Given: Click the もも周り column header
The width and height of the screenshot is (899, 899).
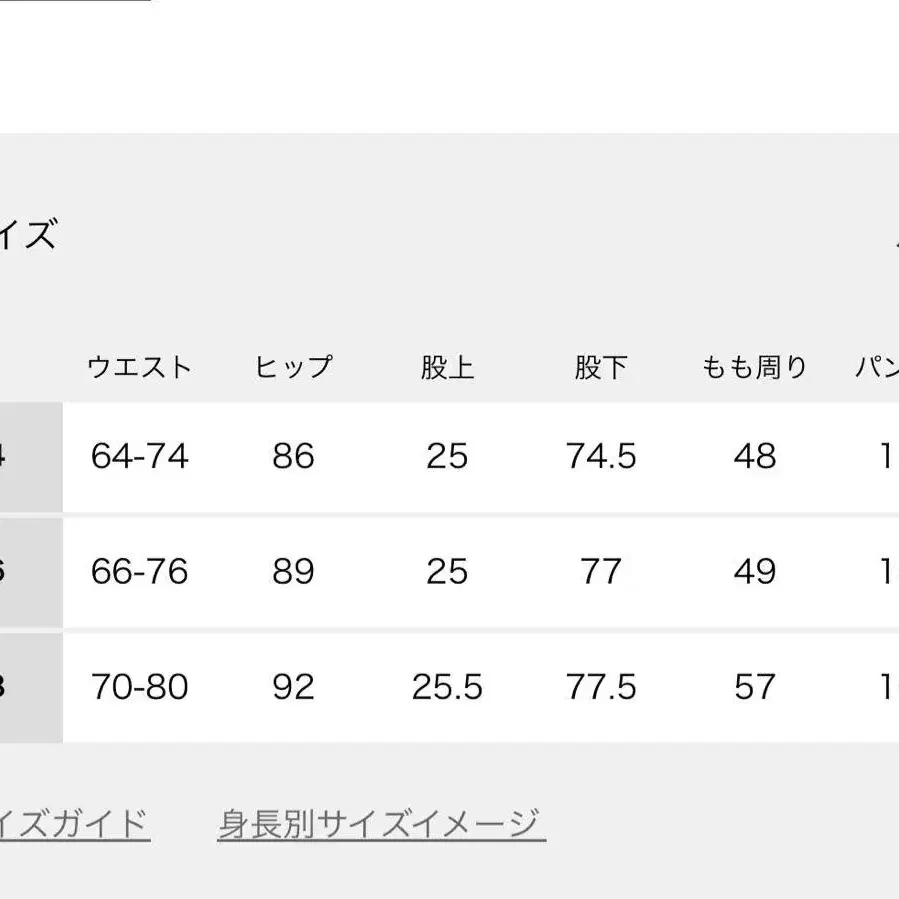Looking at the screenshot, I should (x=754, y=368).
